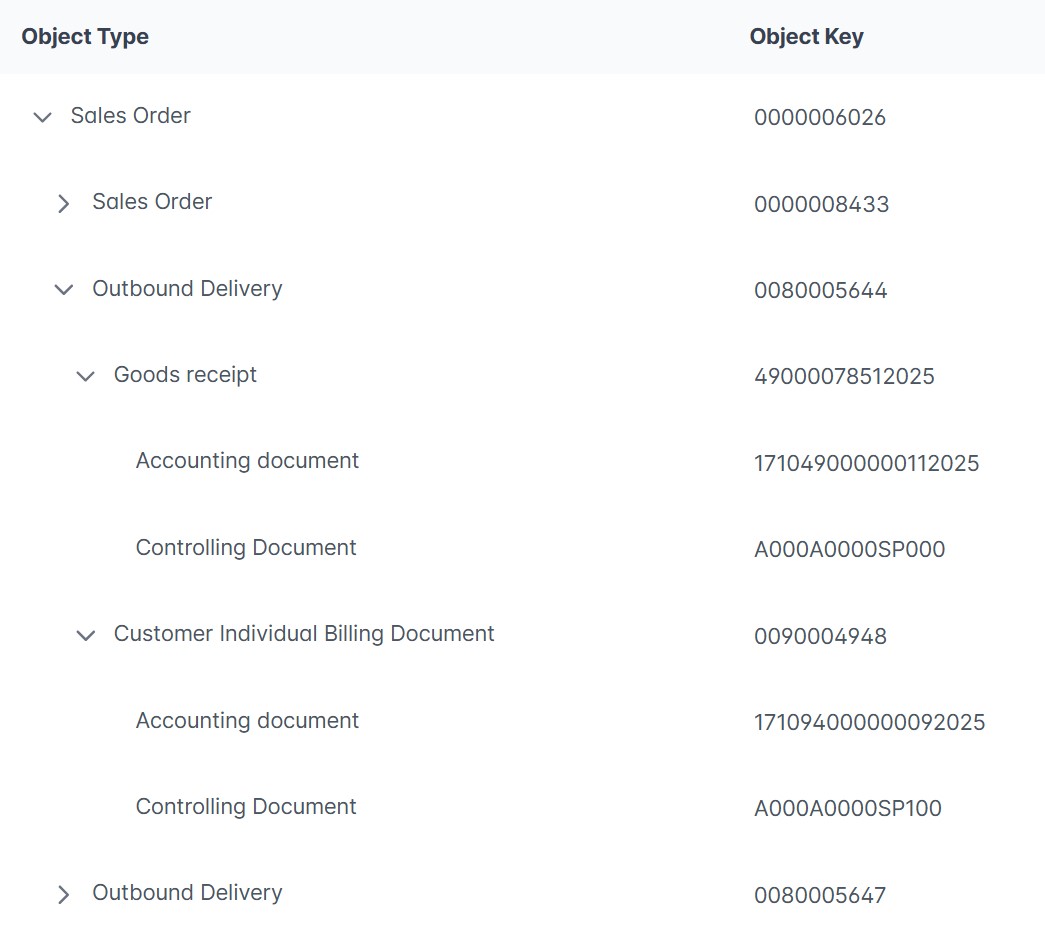Select the Goods receipt tree item

[185, 375]
